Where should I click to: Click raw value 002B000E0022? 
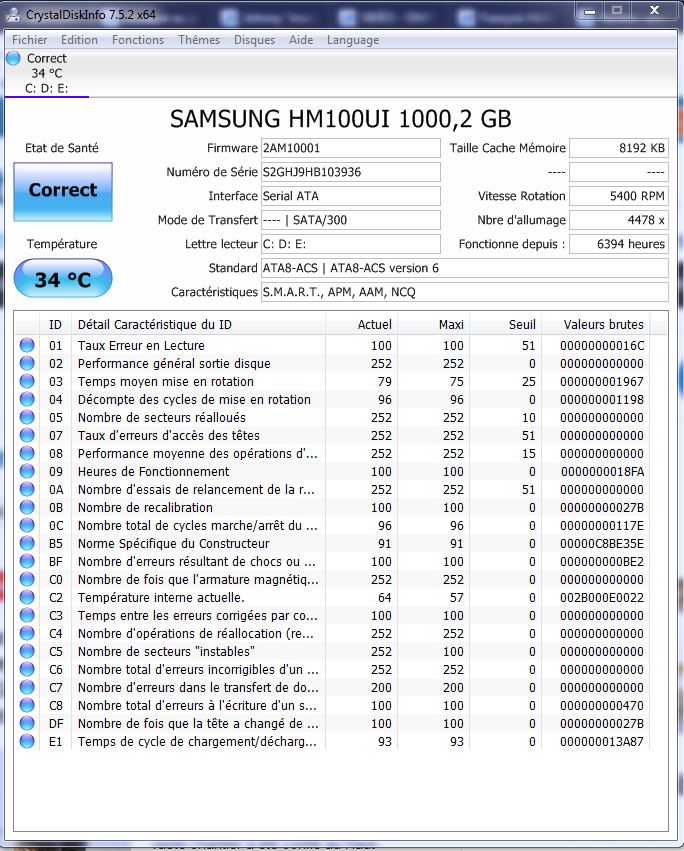(x=601, y=597)
